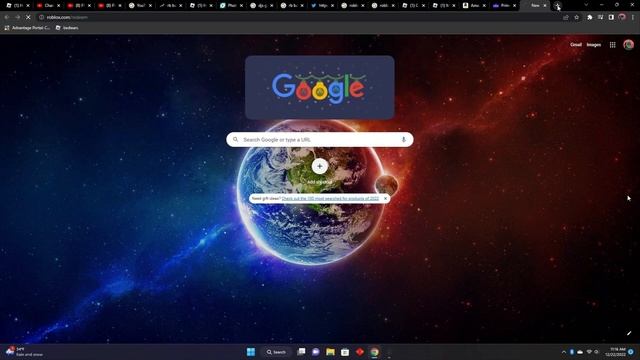Open the media controls toolbar icon
Image resolution: width=640 pixels, height=360 pixels.
[600, 18]
